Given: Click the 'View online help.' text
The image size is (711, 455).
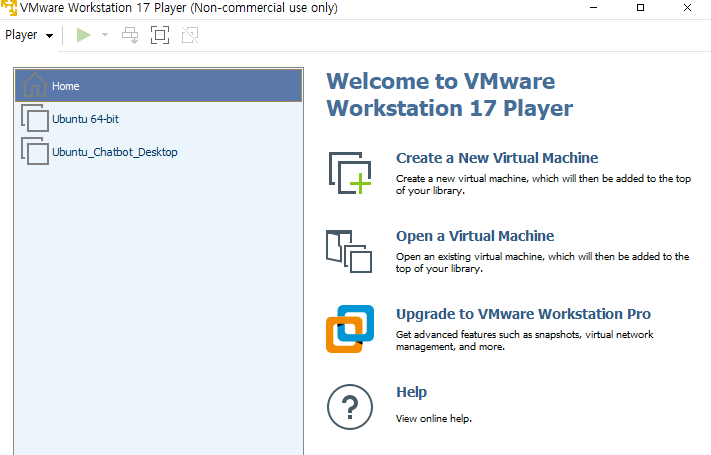Looking at the screenshot, I should pyautogui.click(x=433, y=418).
